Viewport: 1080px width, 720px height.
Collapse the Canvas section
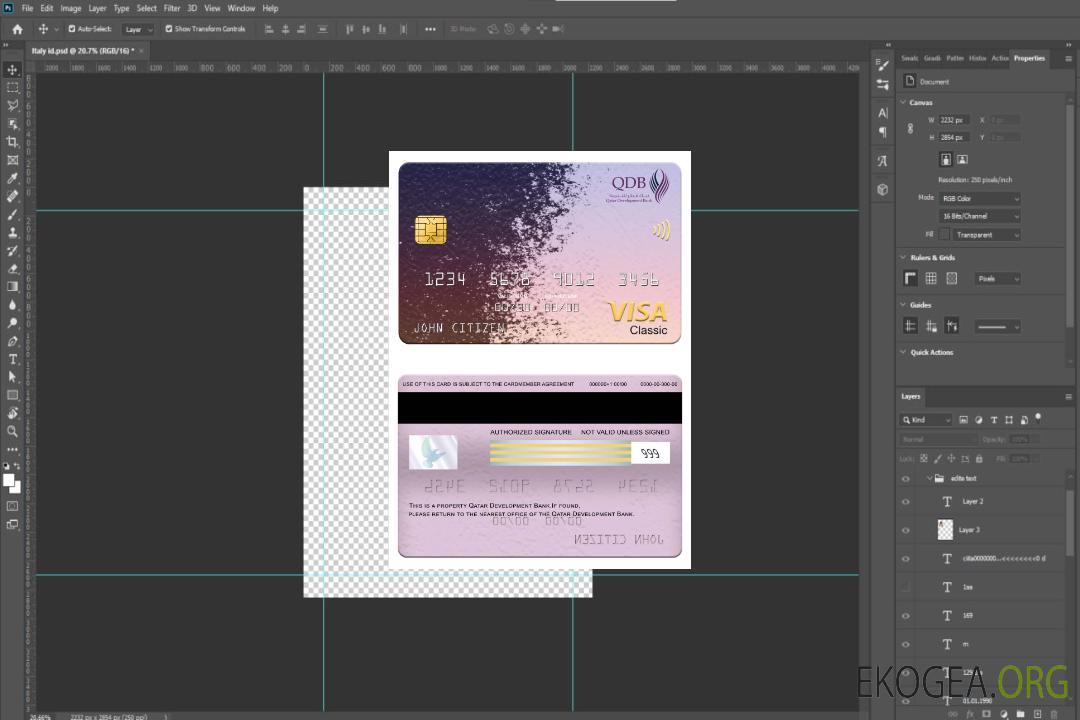(903, 102)
